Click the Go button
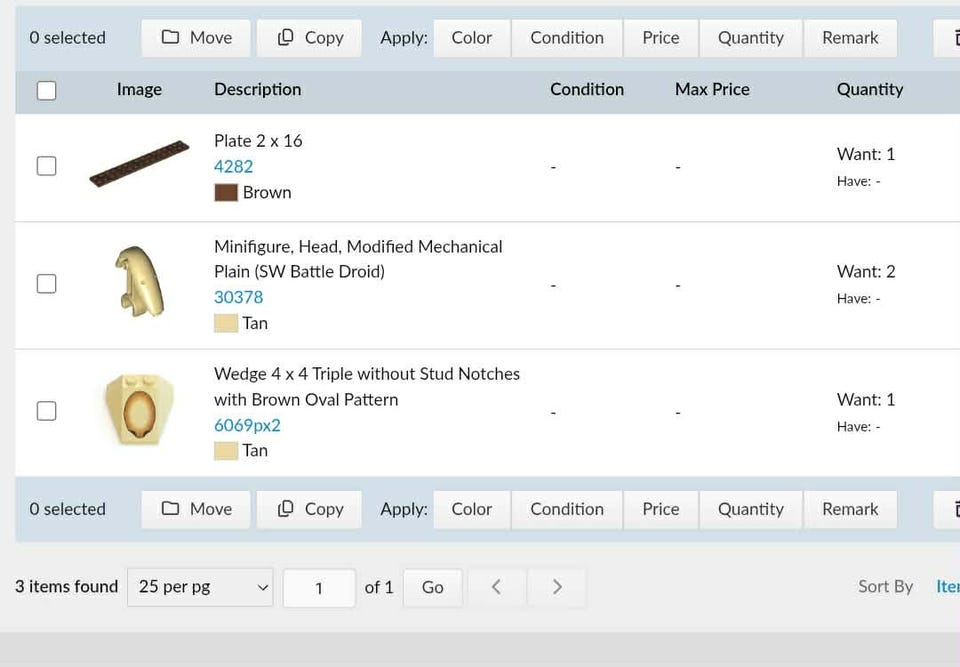Screen dimensions: 960x667 click(x=432, y=587)
